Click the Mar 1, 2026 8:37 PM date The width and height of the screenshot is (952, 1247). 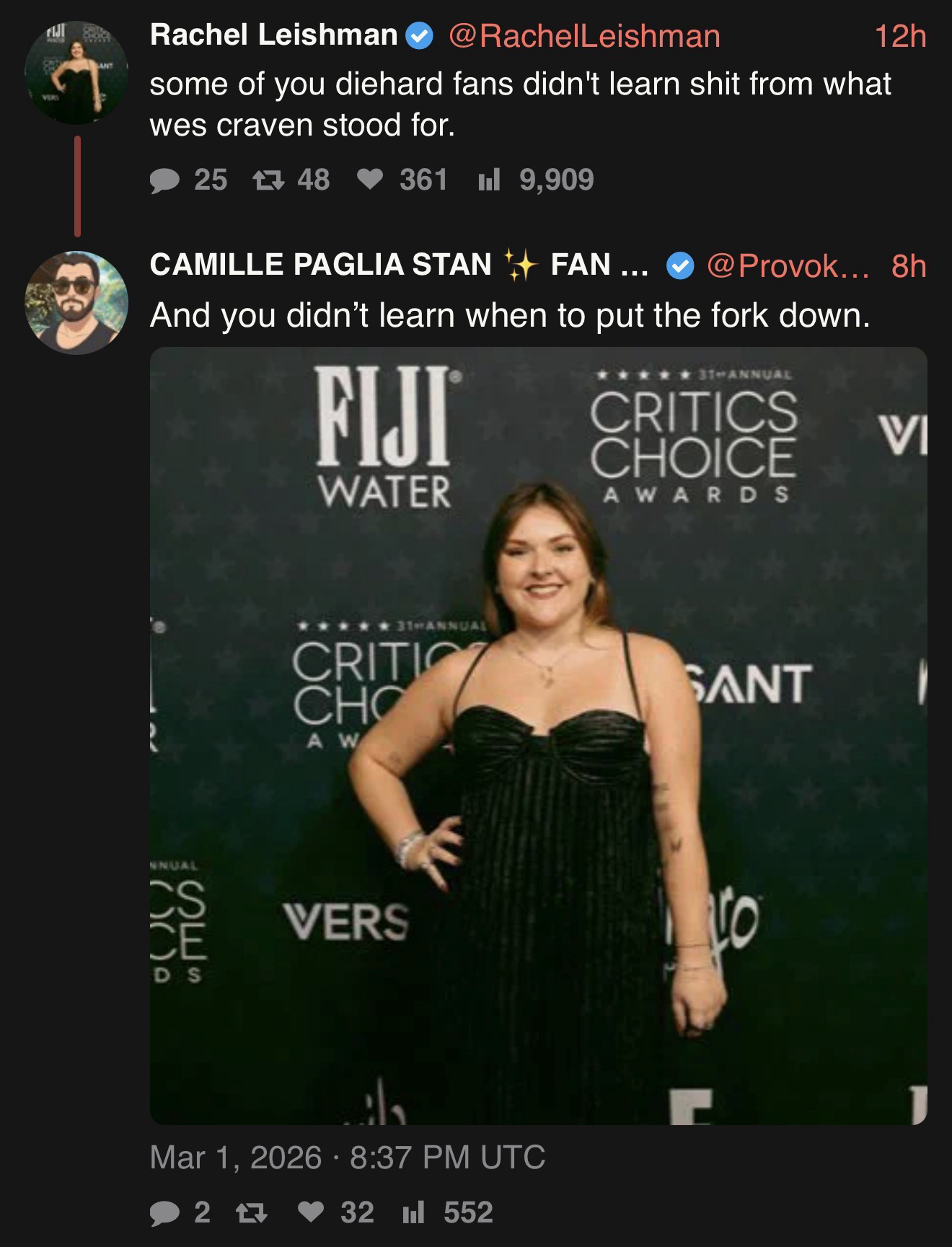tap(347, 1158)
